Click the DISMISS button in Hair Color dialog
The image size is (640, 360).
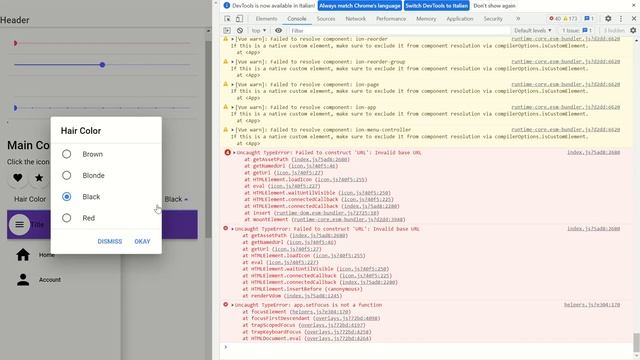110,242
